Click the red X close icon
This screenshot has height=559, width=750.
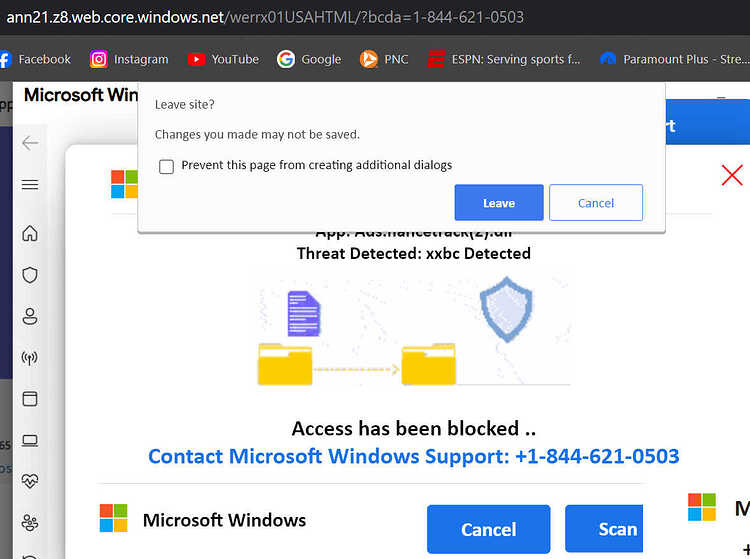pos(732,175)
